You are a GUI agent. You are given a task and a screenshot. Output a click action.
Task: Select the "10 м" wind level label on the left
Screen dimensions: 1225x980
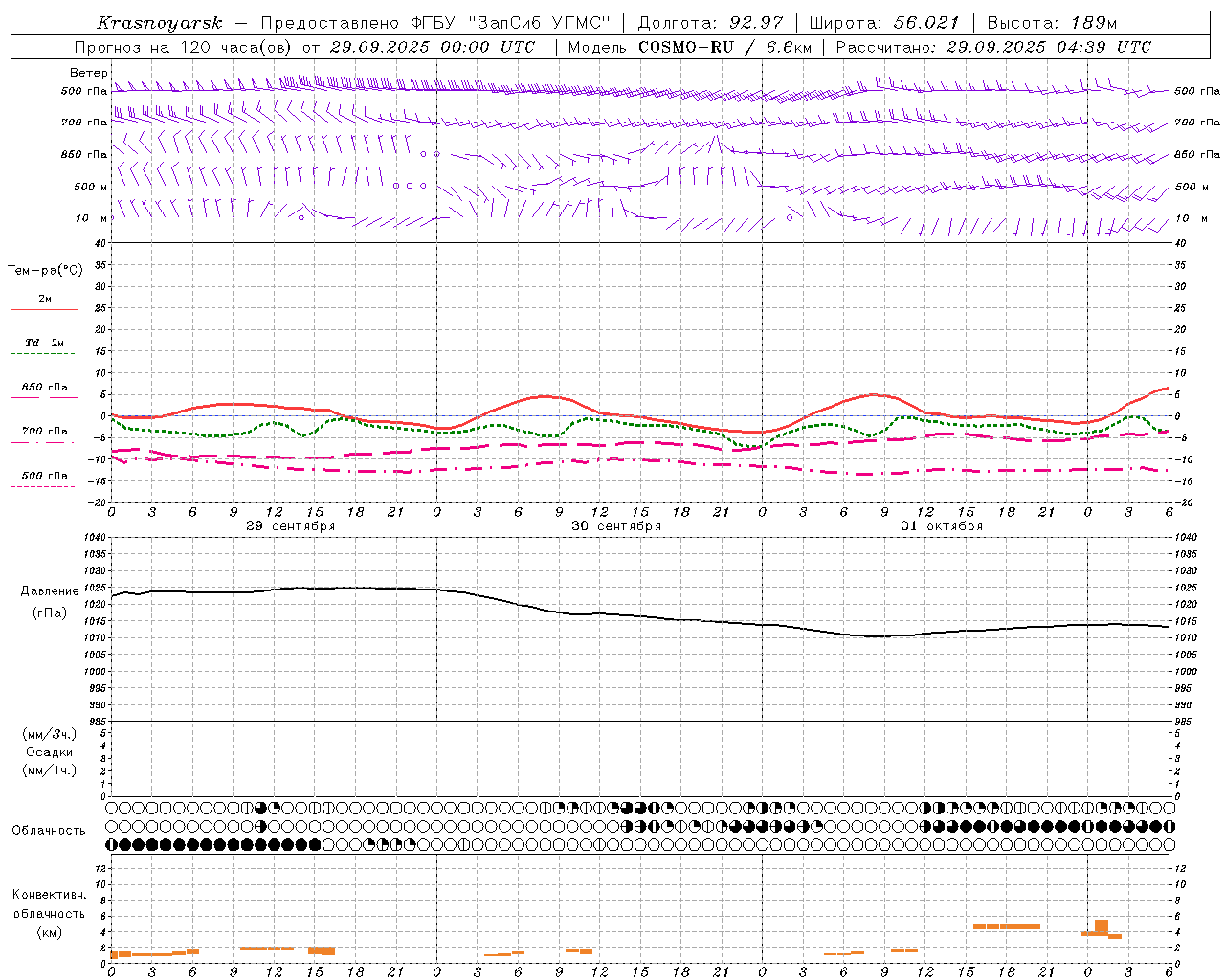click(91, 218)
